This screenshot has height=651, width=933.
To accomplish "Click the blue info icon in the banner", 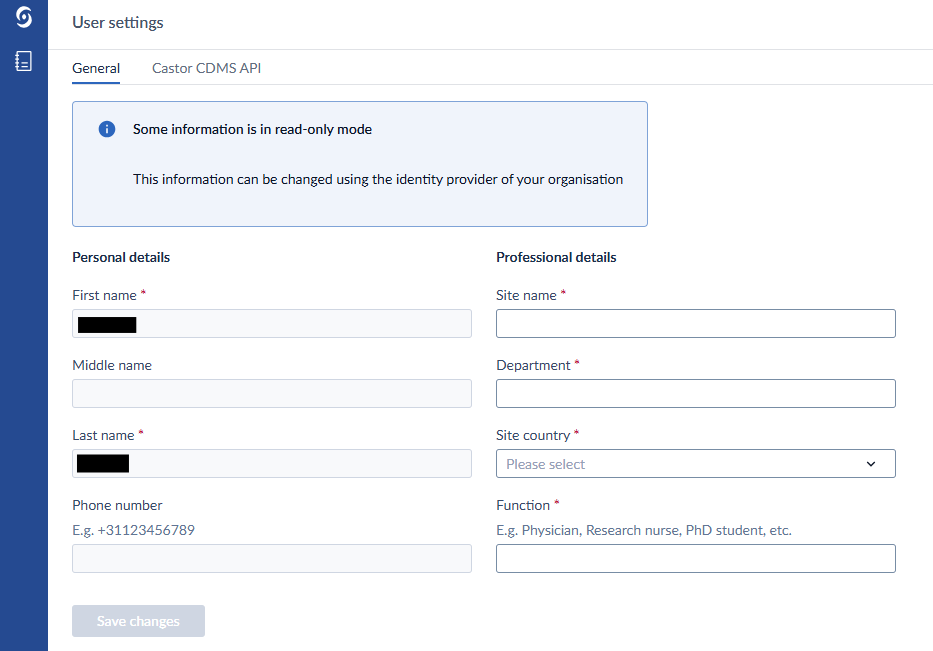I will pyautogui.click(x=107, y=130).
